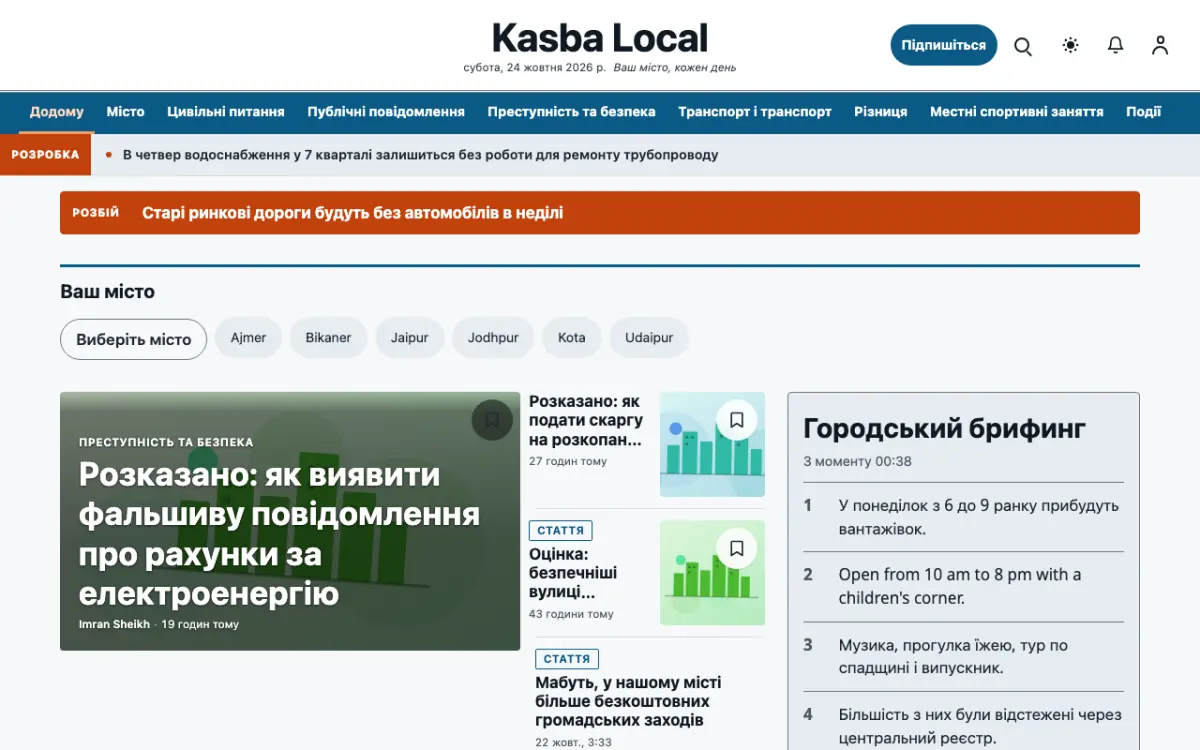Open the Місто nav section
The height and width of the screenshot is (750, 1200).
click(x=126, y=112)
